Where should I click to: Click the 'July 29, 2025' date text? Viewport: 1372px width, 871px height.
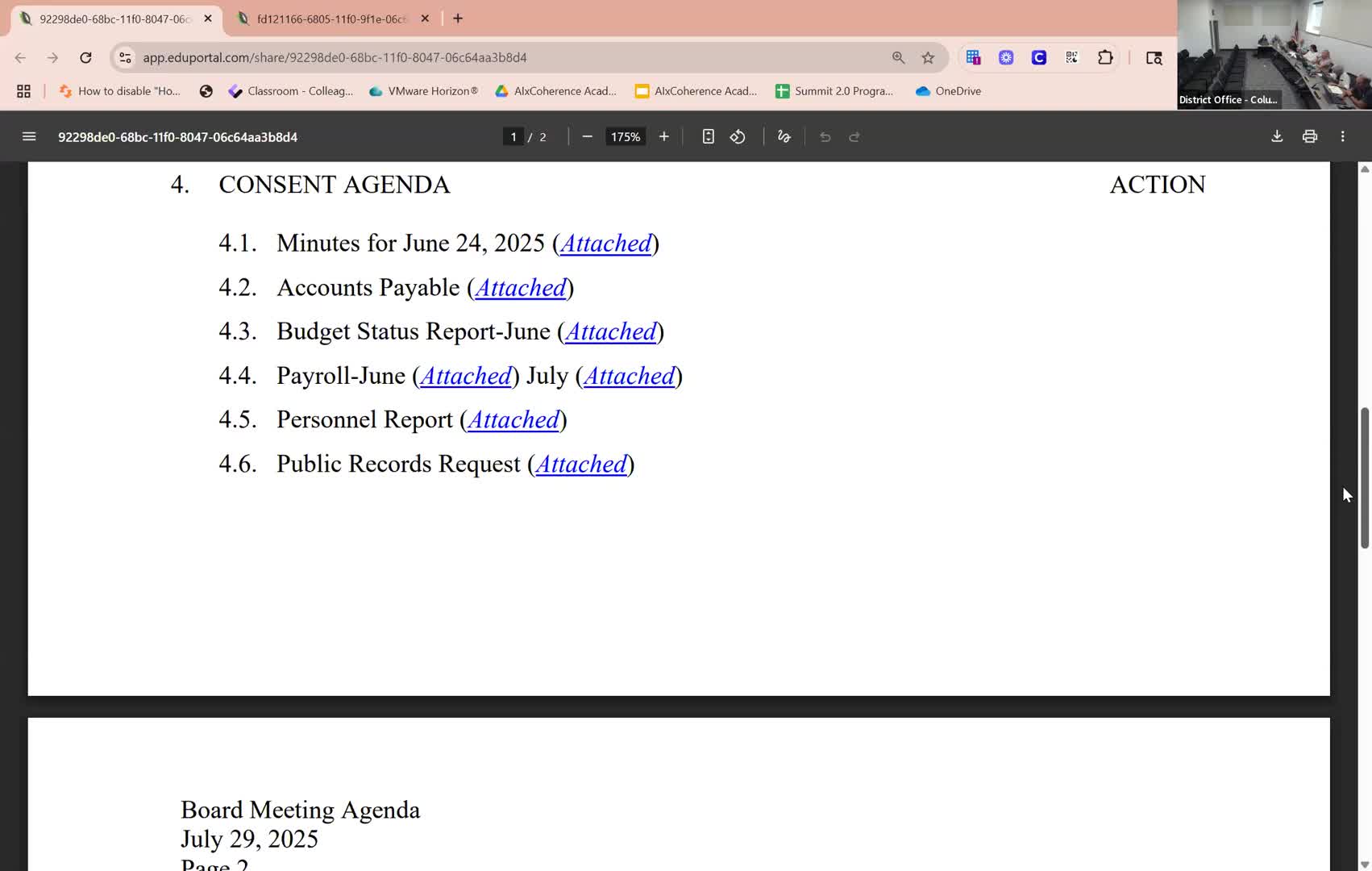pos(249,840)
